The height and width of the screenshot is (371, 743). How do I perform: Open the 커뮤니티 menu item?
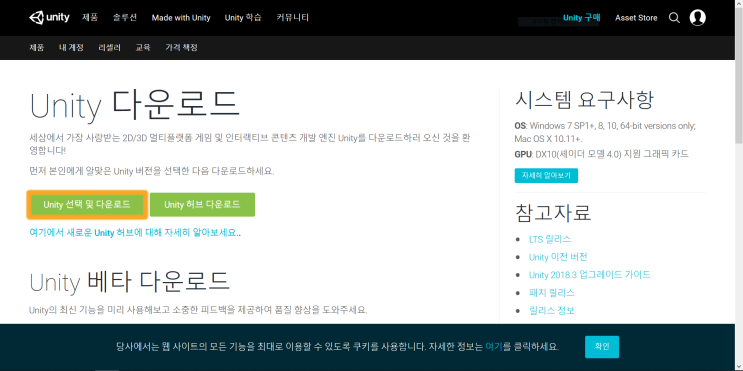pyautogui.click(x=293, y=18)
